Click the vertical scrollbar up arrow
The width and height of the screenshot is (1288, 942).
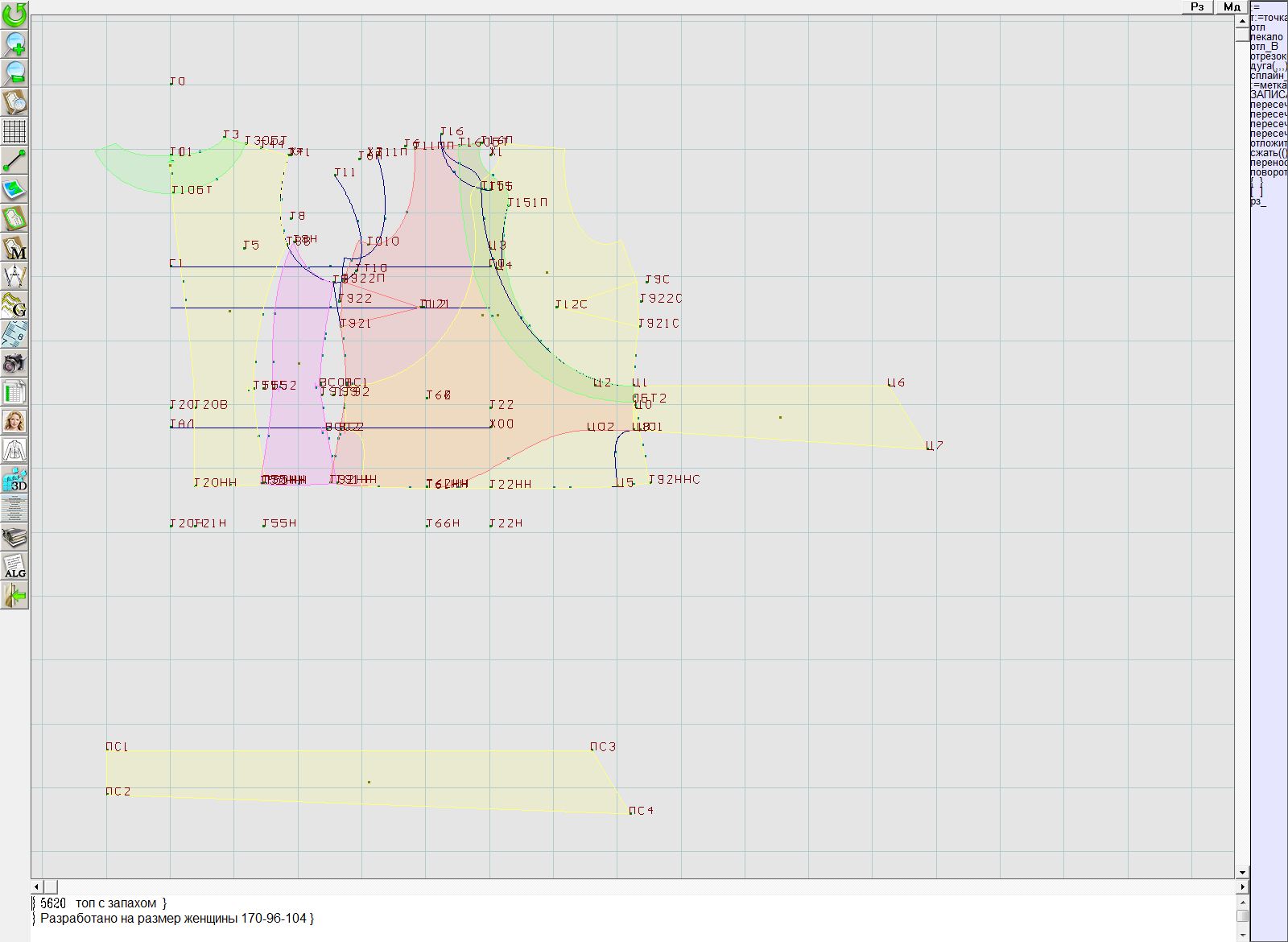click(x=1242, y=20)
